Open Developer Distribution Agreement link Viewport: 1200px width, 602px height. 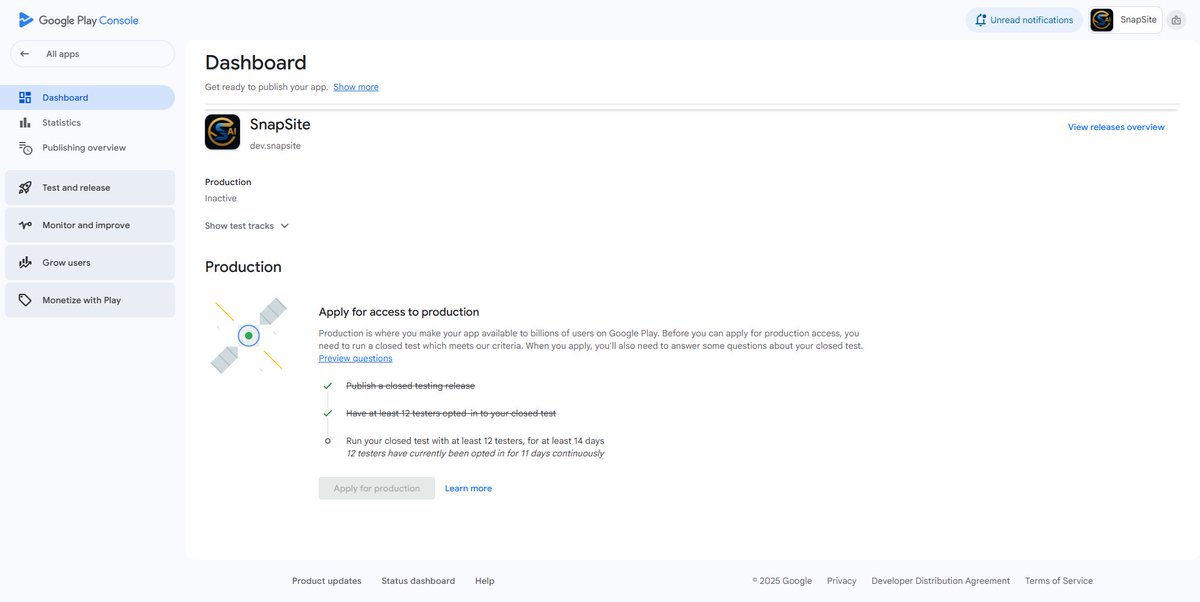tap(941, 581)
